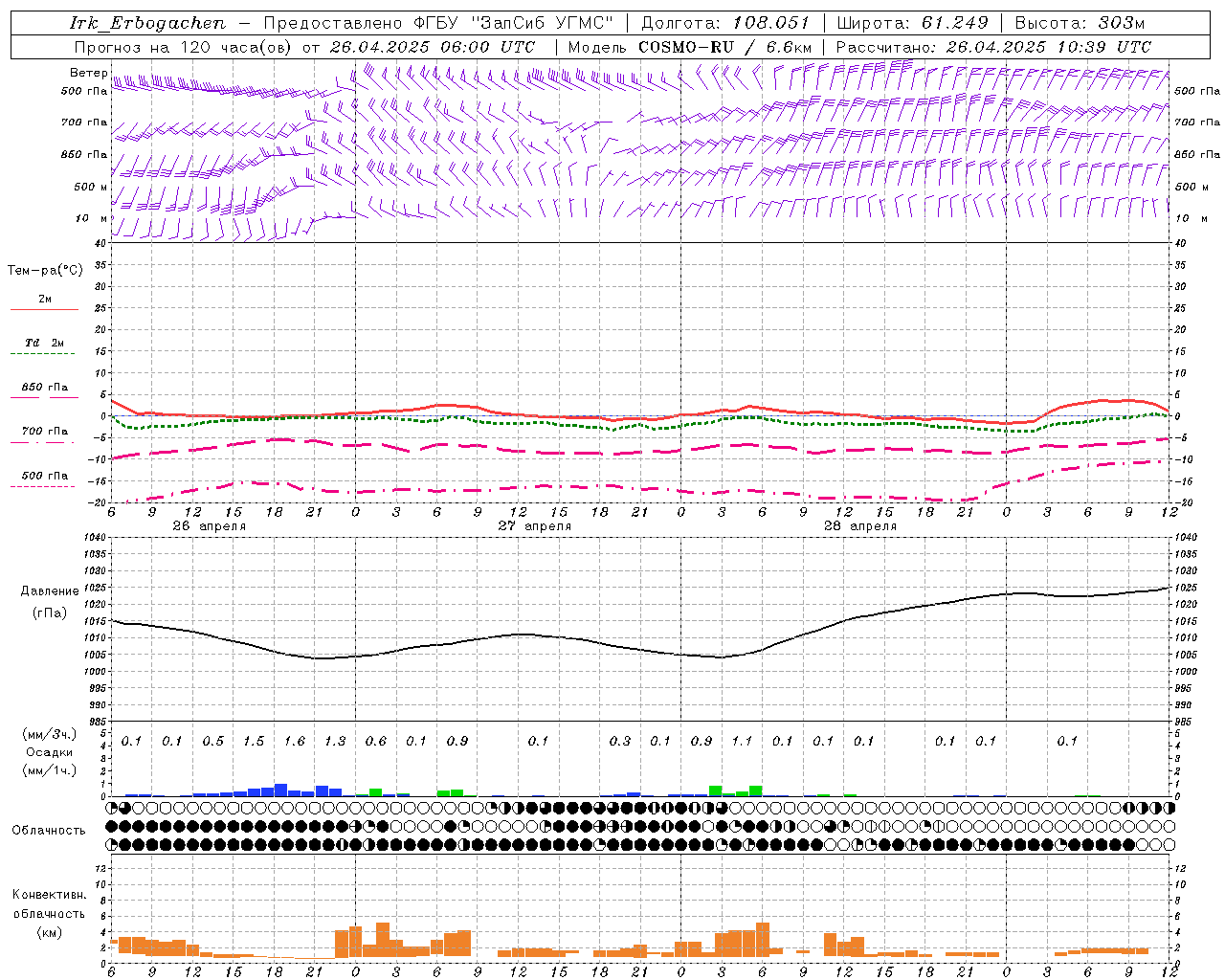Image resolution: width=1225 pixels, height=980 pixels.
Task: Click the dashed Td 2м legend line
Action: pos(44,353)
